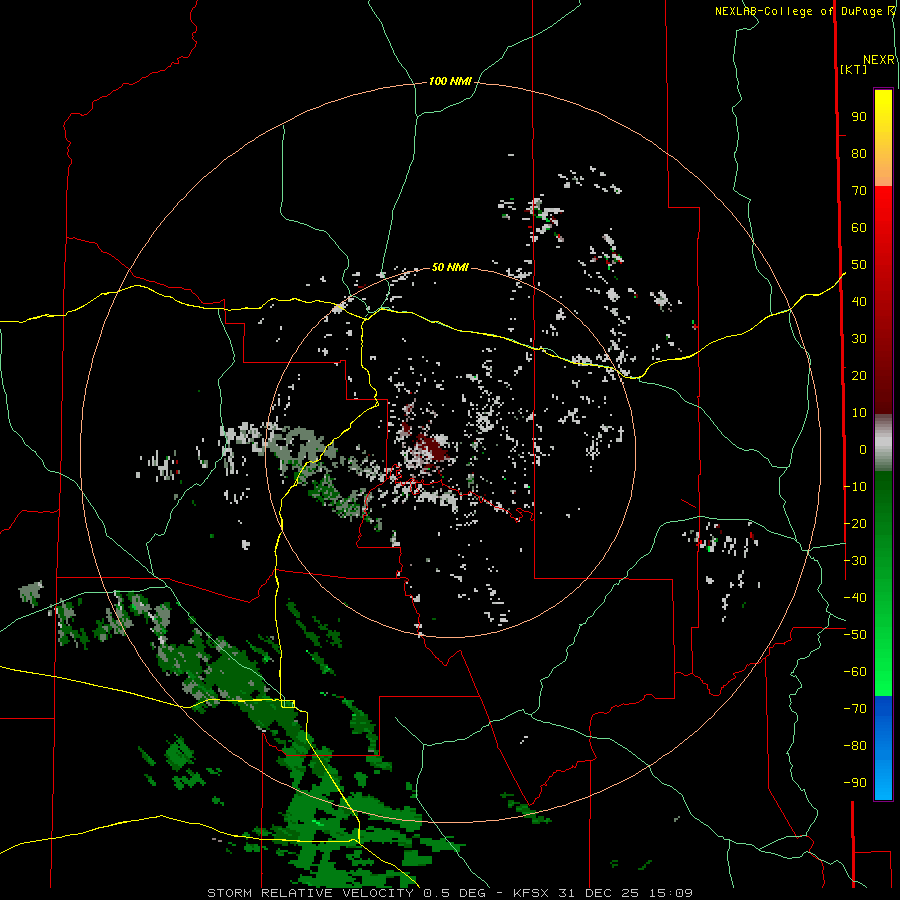Image resolution: width=900 pixels, height=900 pixels.
Task: Click the 40 value on the velocity scale
Action: click(859, 302)
